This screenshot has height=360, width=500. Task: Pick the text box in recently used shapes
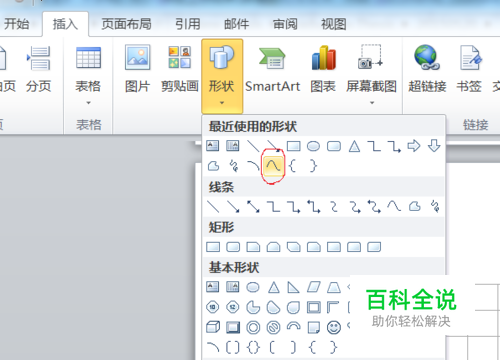(213, 146)
